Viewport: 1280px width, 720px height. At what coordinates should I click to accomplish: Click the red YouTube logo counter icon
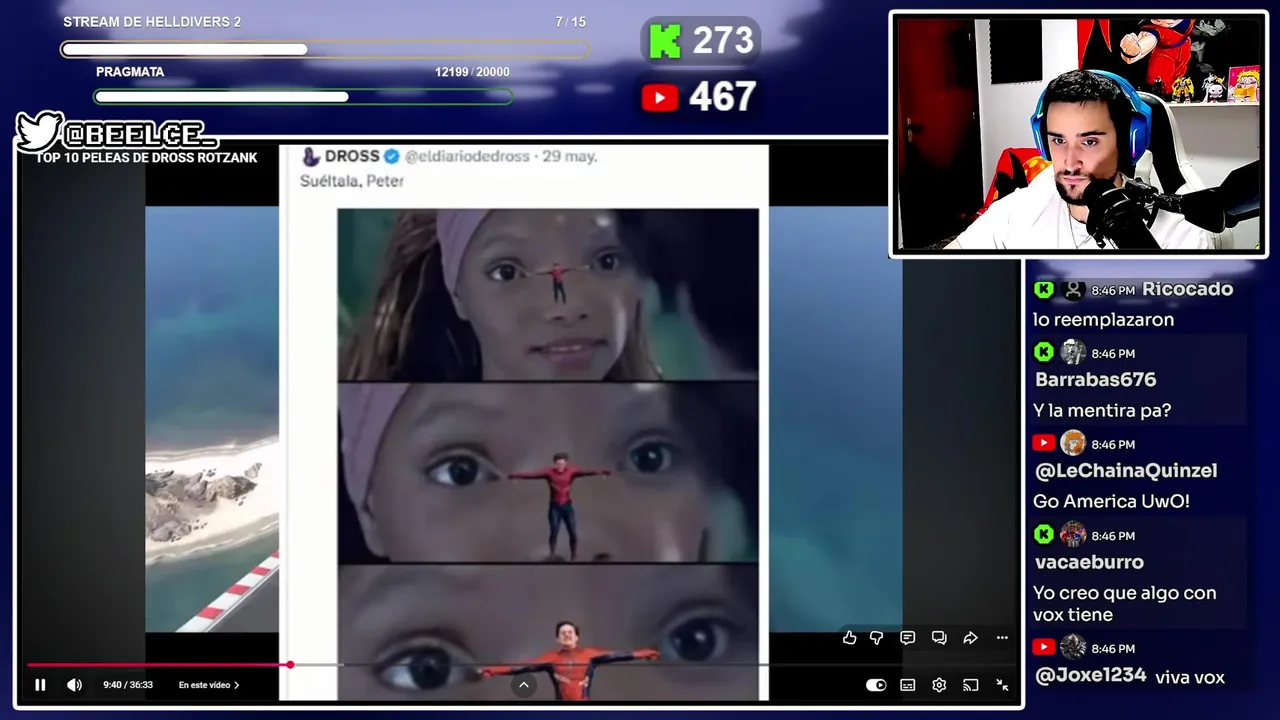click(660, 97)
